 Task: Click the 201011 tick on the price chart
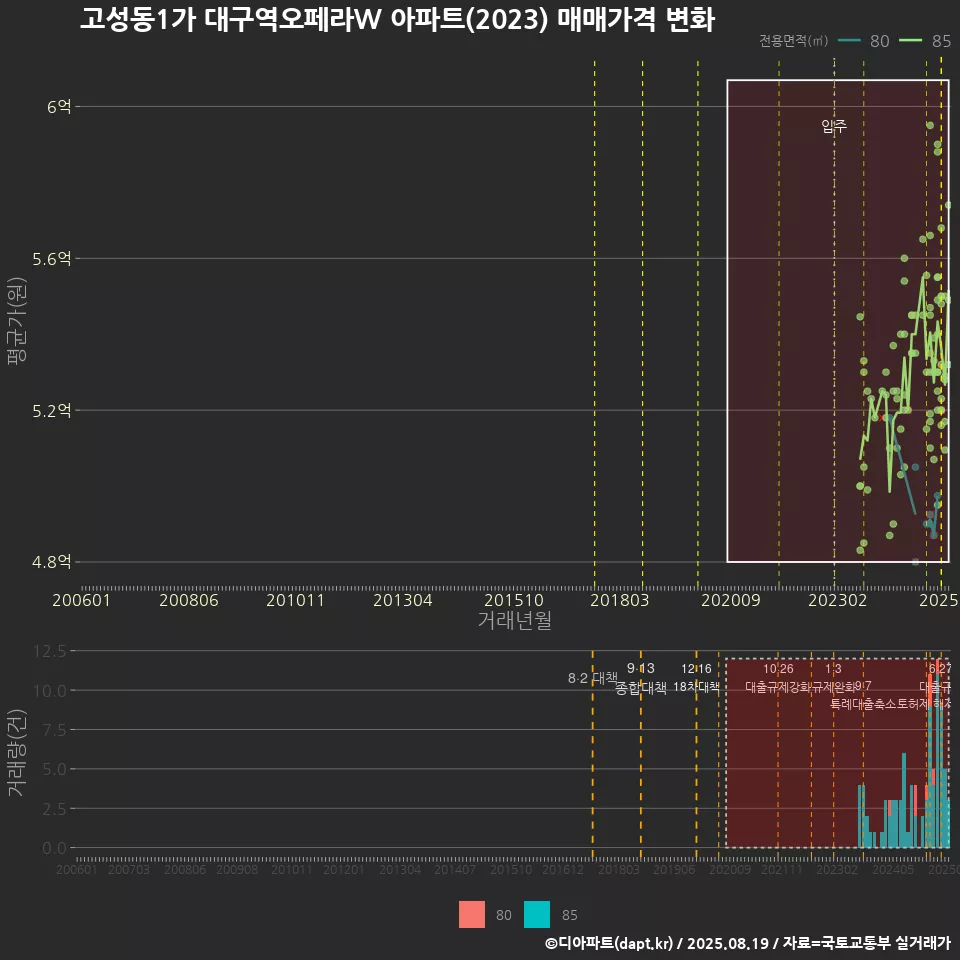(x=295, y=600)
